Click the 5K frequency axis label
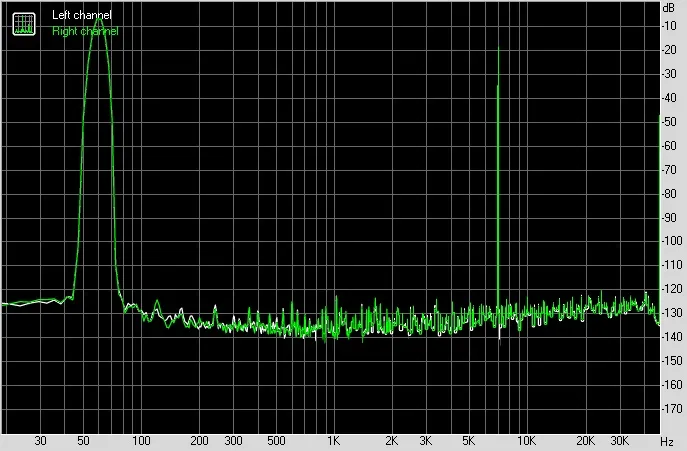Image resolution: width=687 pixels, height=451 pixels. [468, 440]
